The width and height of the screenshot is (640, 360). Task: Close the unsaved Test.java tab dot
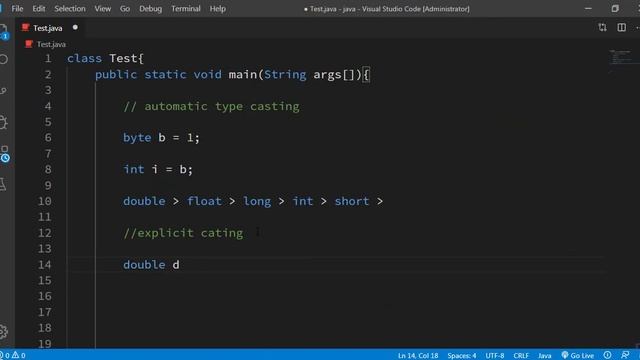[x=75, y=27]
